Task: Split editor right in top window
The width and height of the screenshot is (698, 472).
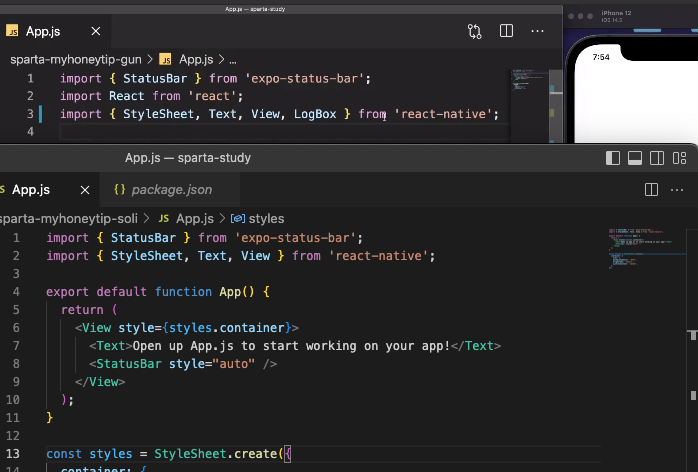Action: point(506,31)
